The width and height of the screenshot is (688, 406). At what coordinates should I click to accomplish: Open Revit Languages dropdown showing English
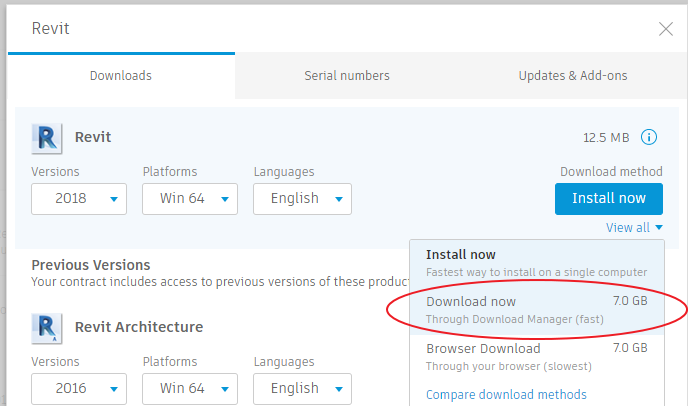302,199
